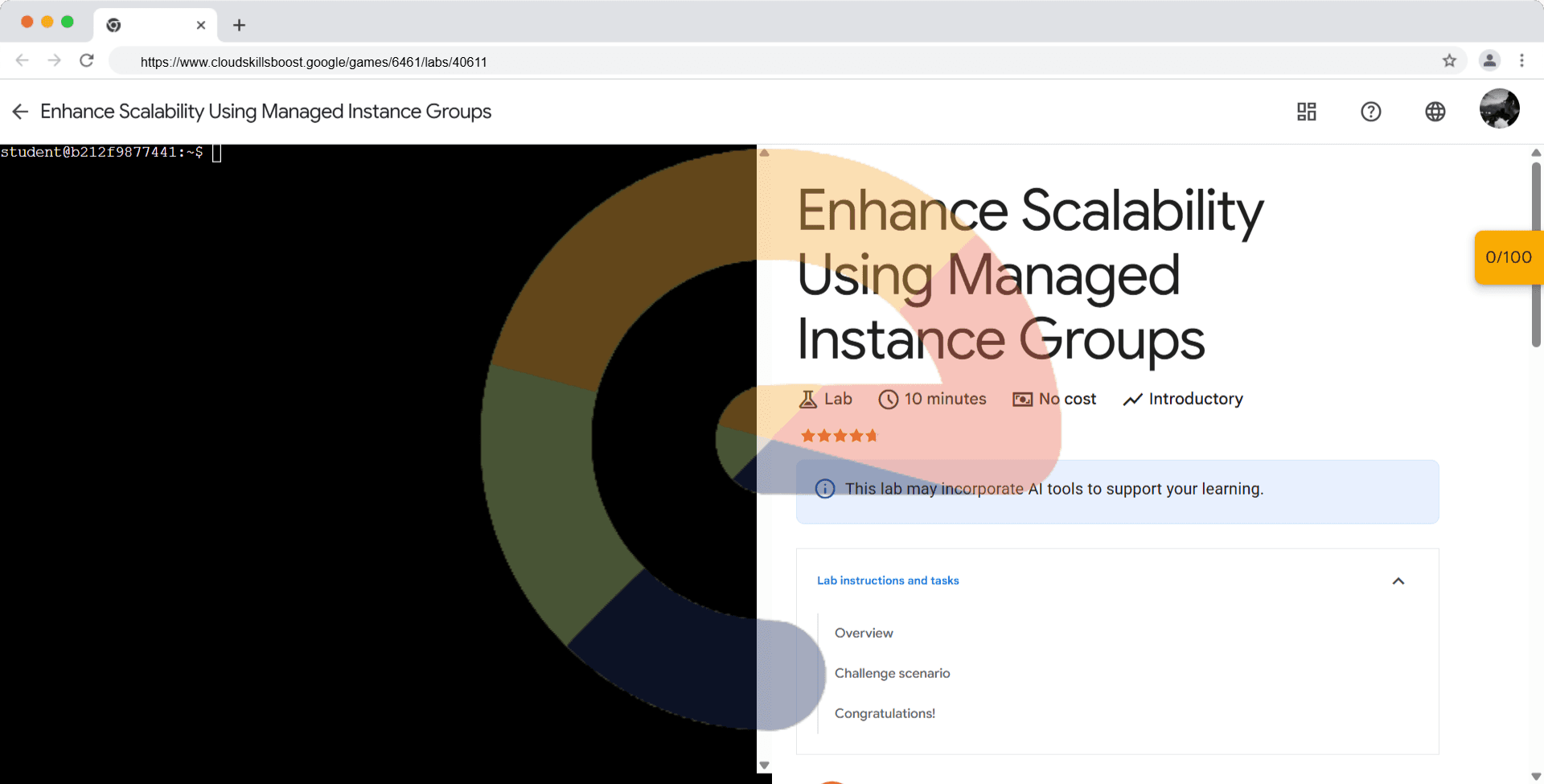Click the 0/100 score badge
Image resolution: width=1544 pixels, height=784 pixels.
(1508, 257)
